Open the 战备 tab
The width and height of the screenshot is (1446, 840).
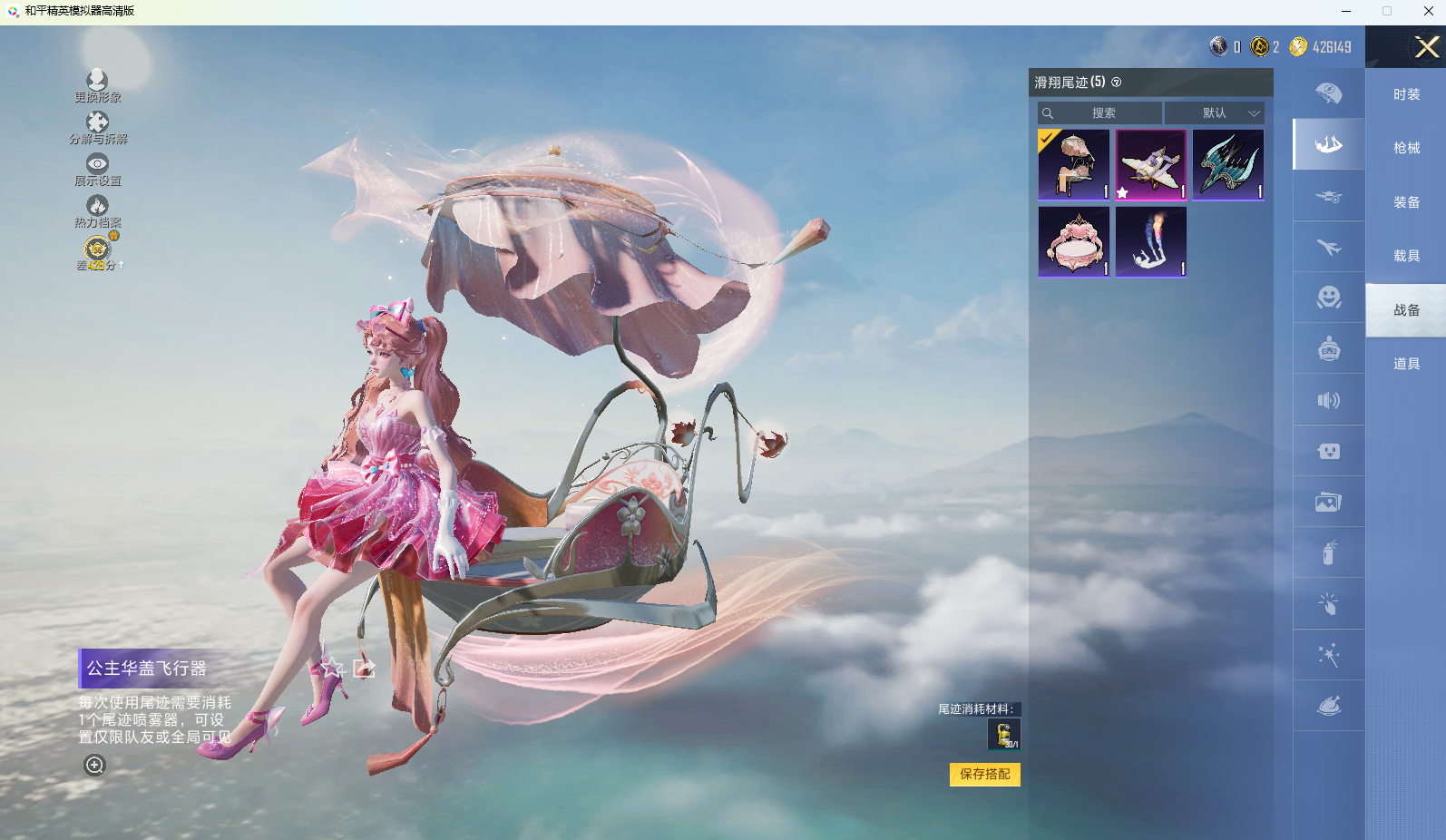[x=1406, y=310]
